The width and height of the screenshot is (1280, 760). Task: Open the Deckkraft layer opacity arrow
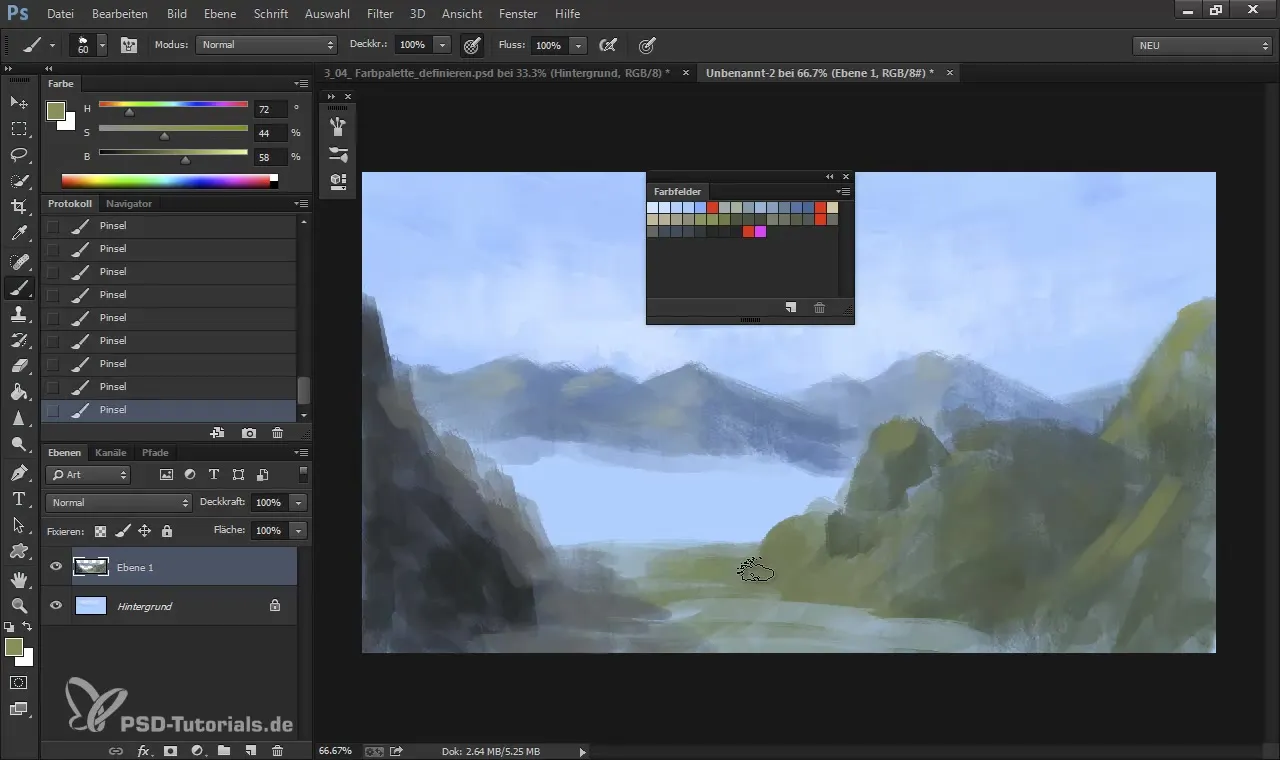point(298,502)
